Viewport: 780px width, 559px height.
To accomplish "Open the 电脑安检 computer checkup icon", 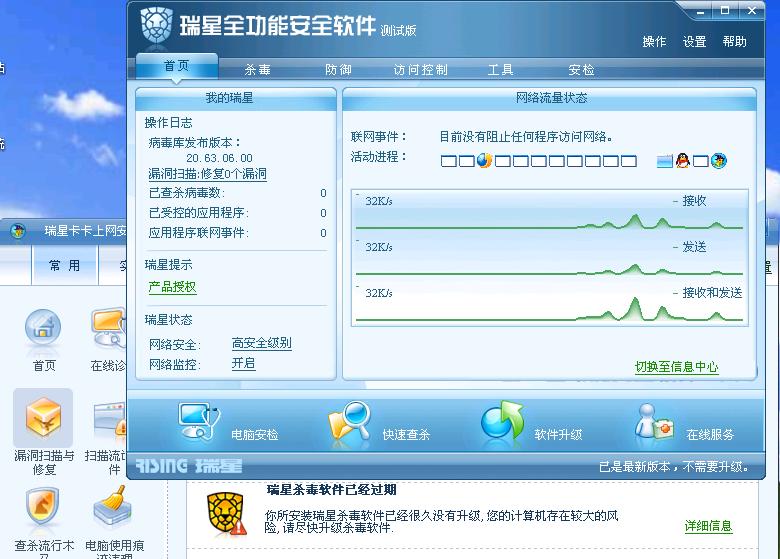I will (x=199, y=422).
